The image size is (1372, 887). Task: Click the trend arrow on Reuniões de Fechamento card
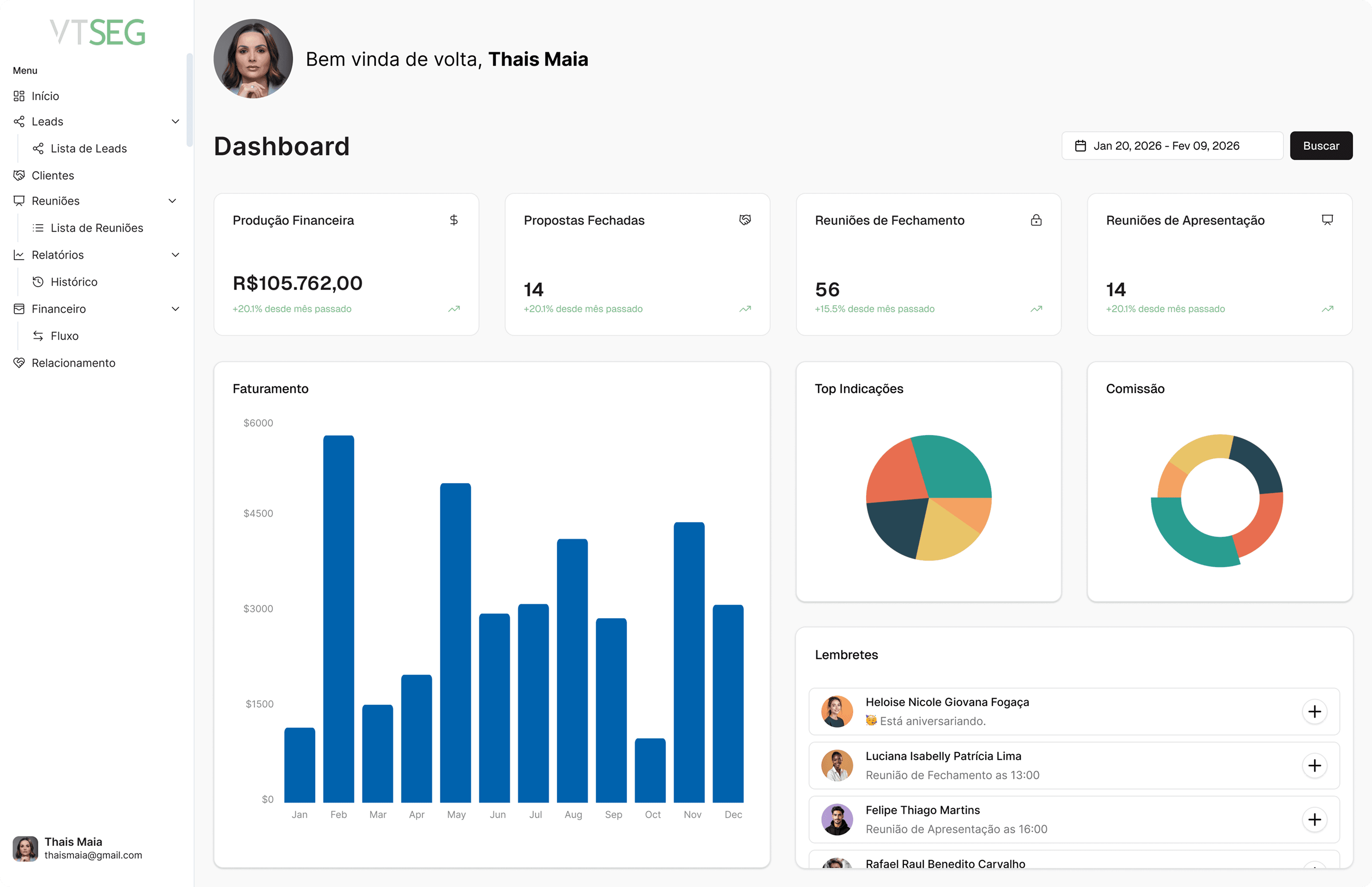tap(1036, 309)
